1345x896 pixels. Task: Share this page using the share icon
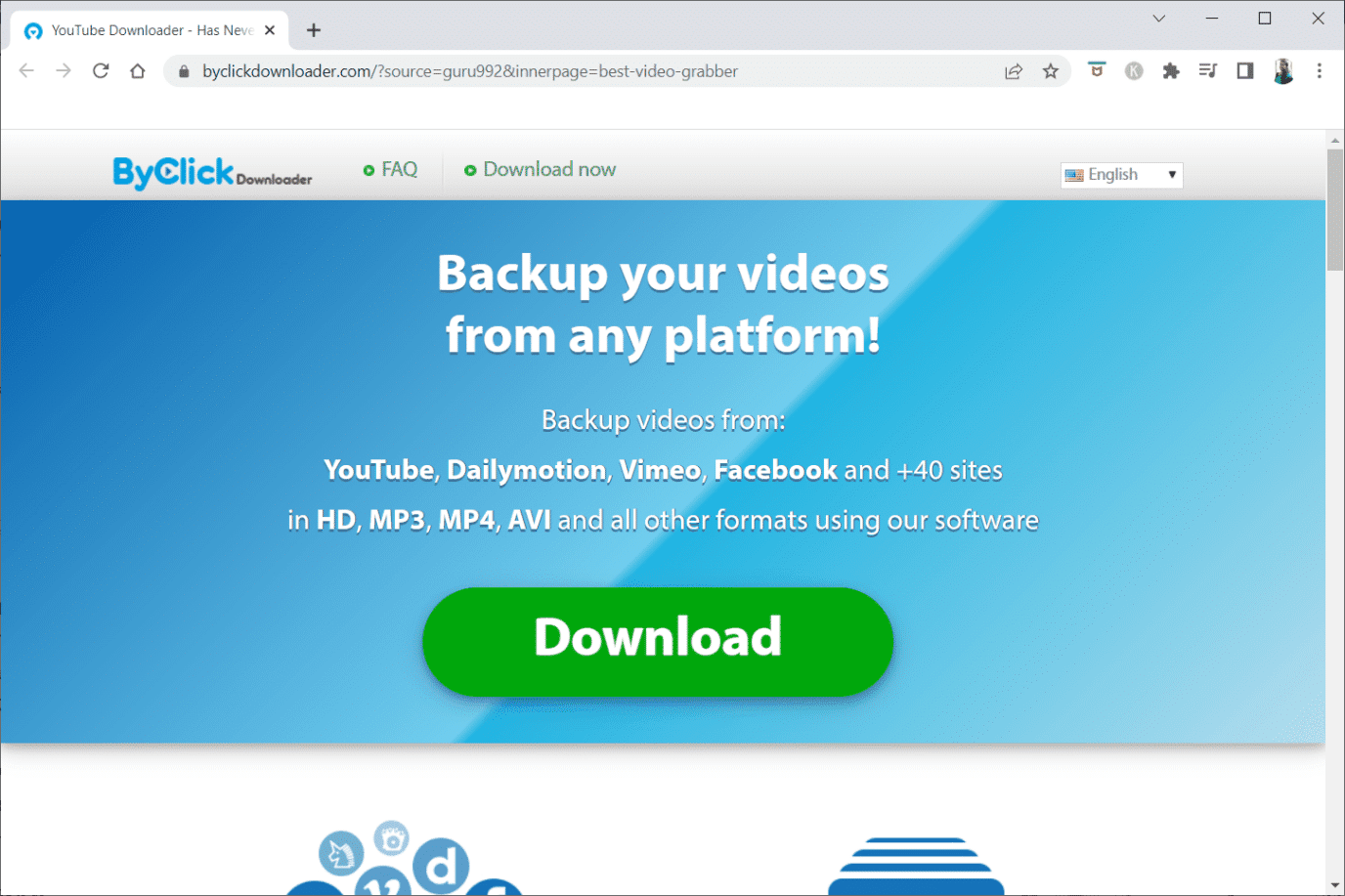click(1014, 71)
